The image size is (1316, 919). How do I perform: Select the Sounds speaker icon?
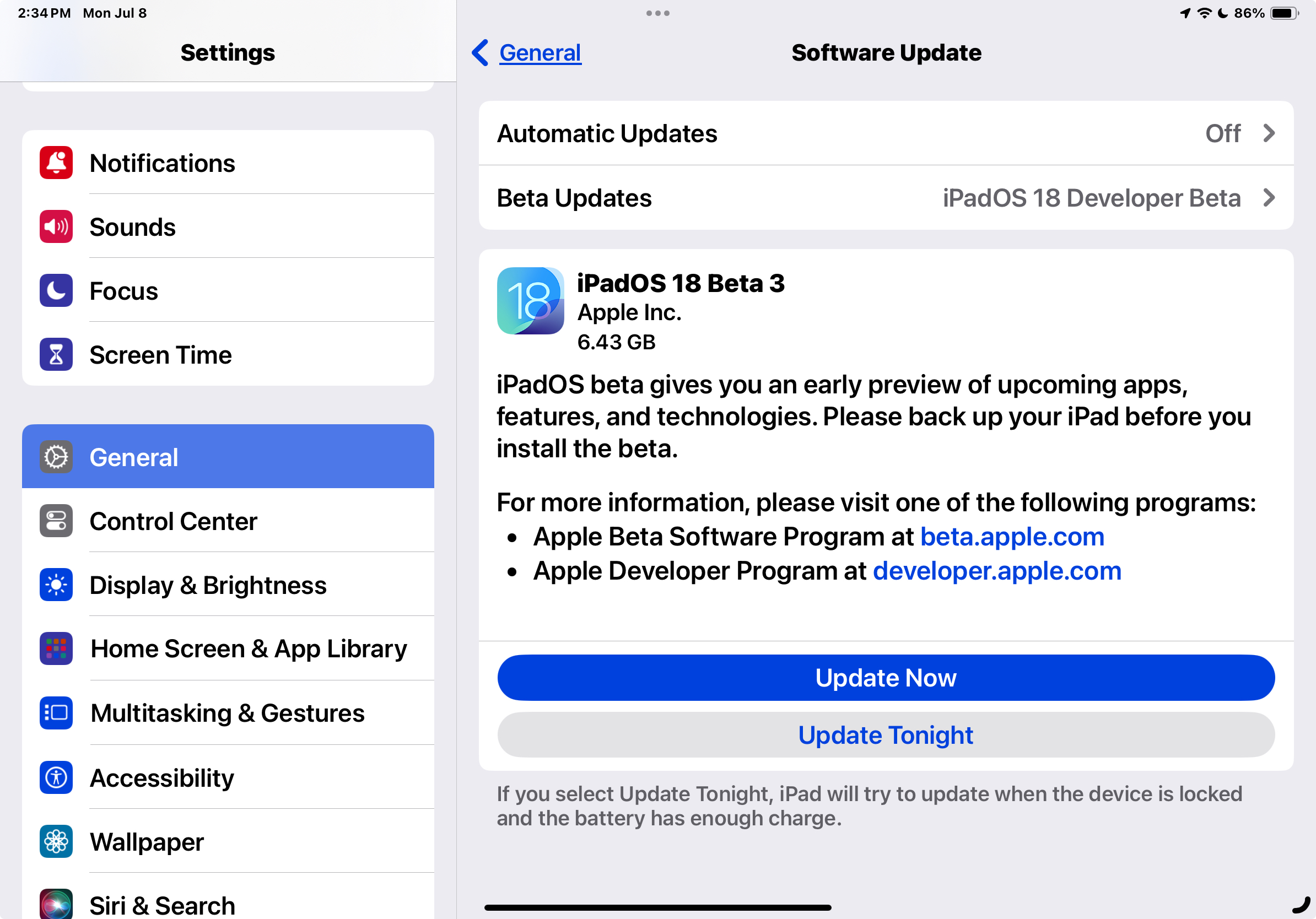tap(56, 227)
